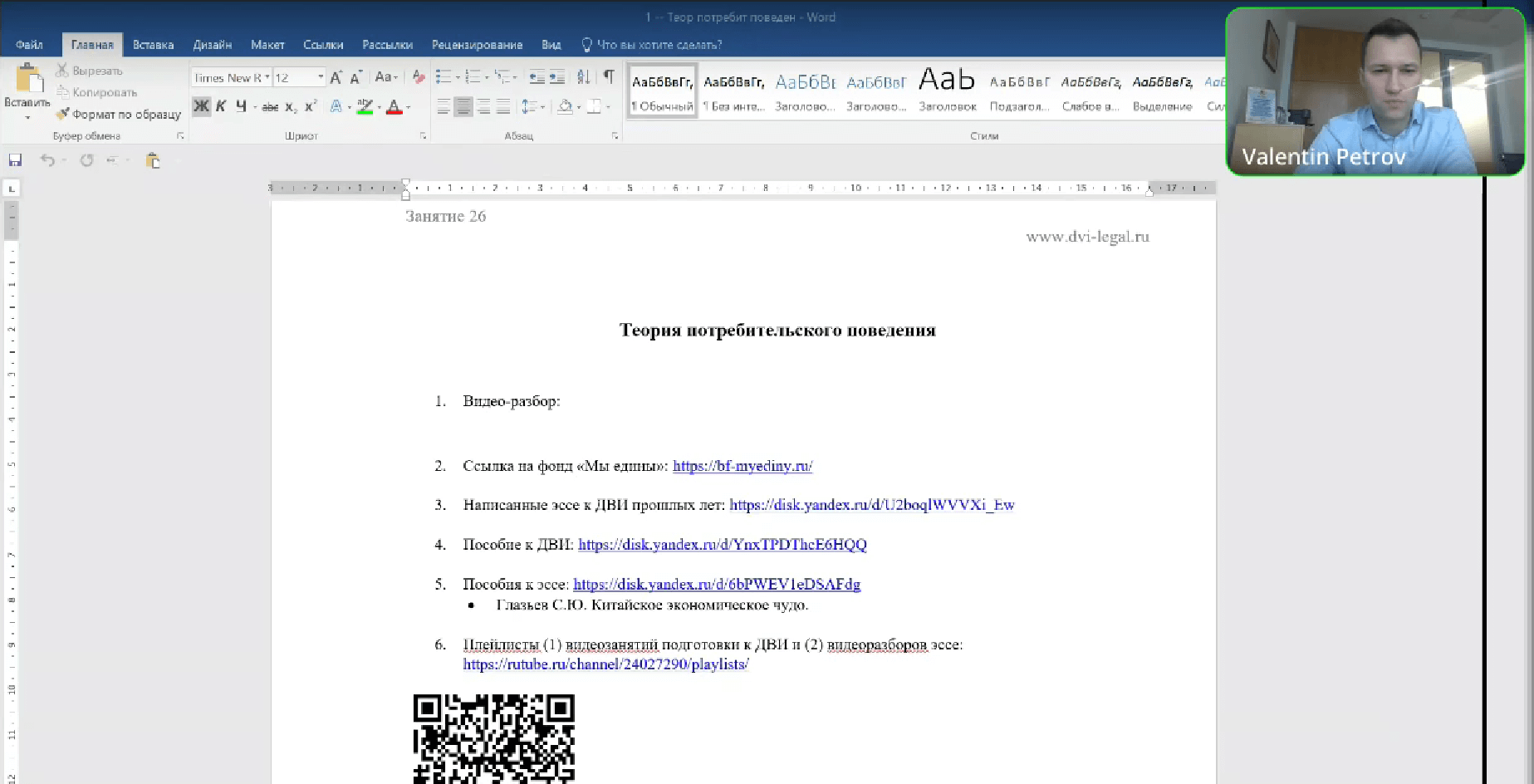
Task: Click the lightbulb Tell Me icon
Action: 586,45
